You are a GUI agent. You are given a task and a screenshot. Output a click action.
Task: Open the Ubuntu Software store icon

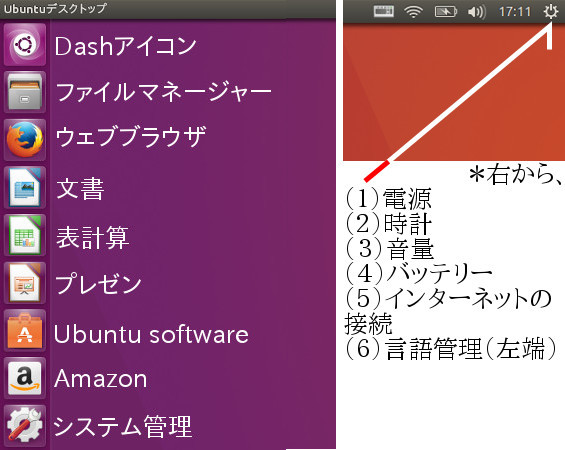pos(25,330)
